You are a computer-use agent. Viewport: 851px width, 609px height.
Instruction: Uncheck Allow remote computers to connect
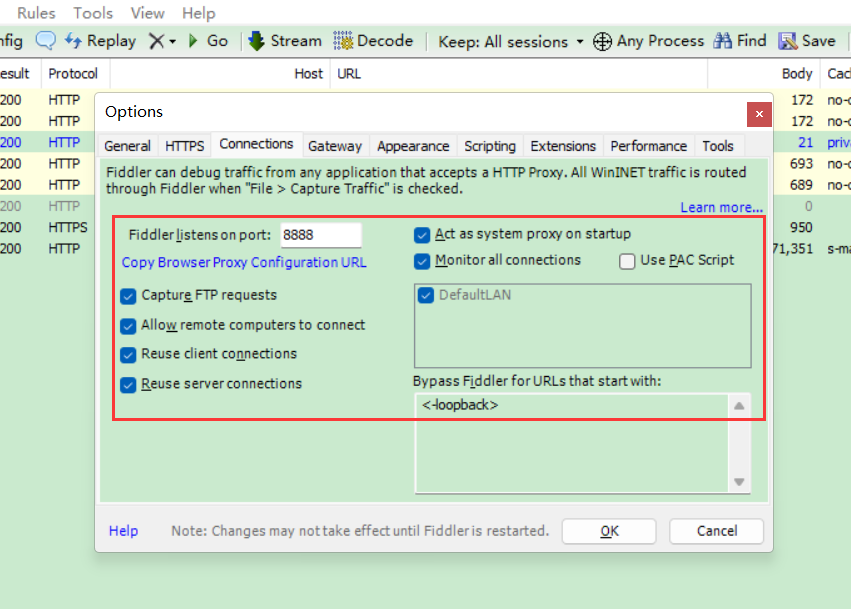[128, 326]
